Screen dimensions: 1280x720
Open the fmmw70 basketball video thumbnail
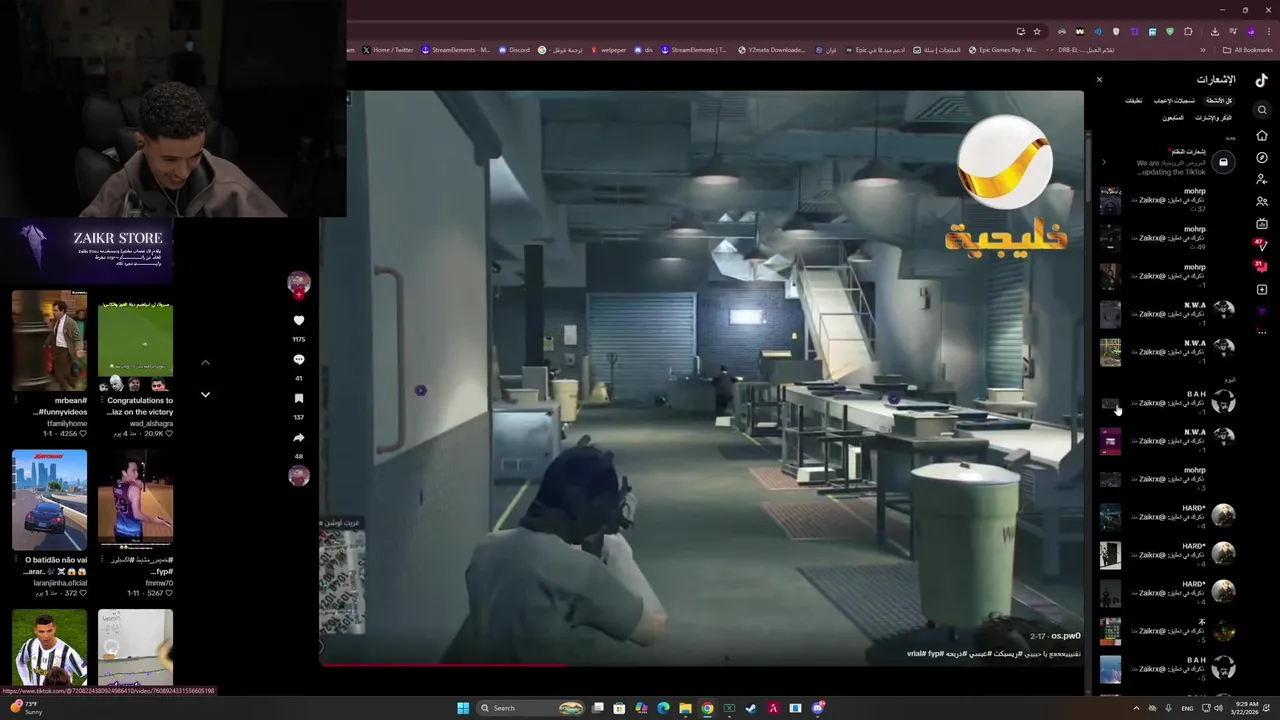click(x=135, y=500)
